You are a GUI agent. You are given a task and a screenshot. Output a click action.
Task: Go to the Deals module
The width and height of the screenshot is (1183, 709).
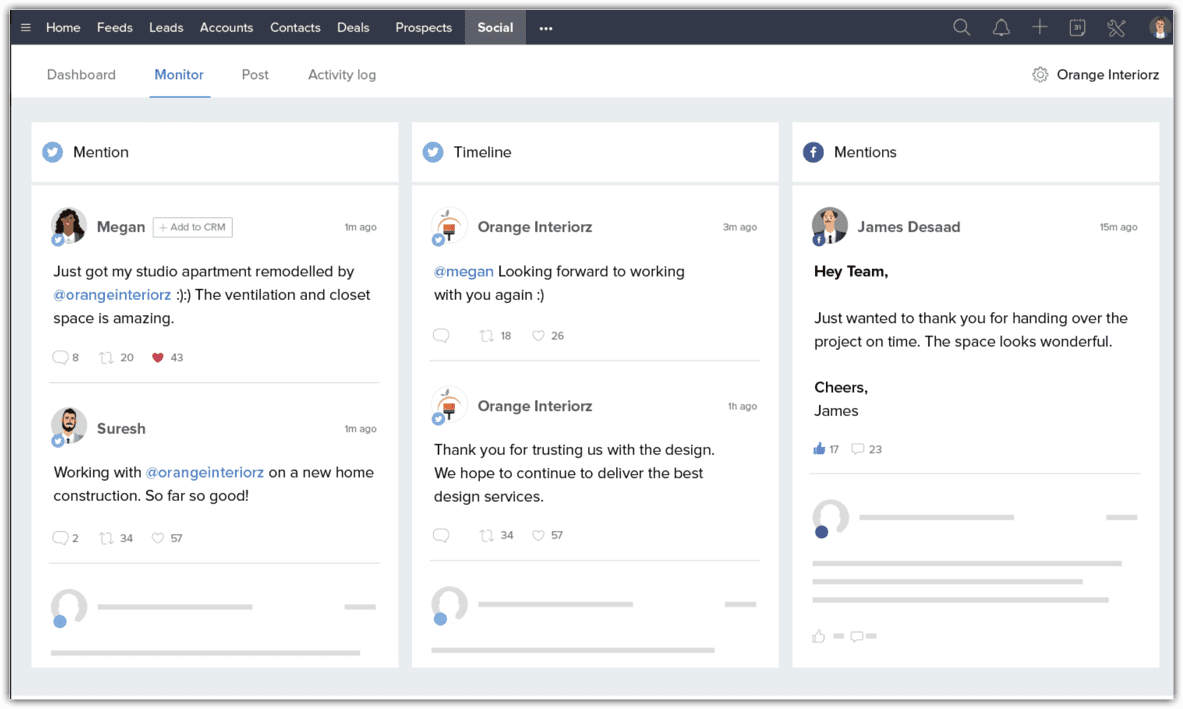(x=353, y=27)
